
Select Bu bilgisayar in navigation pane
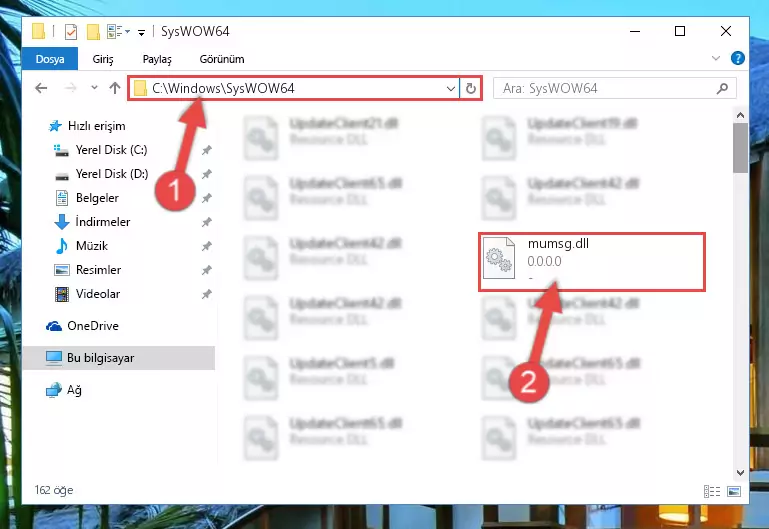(119, 358)
